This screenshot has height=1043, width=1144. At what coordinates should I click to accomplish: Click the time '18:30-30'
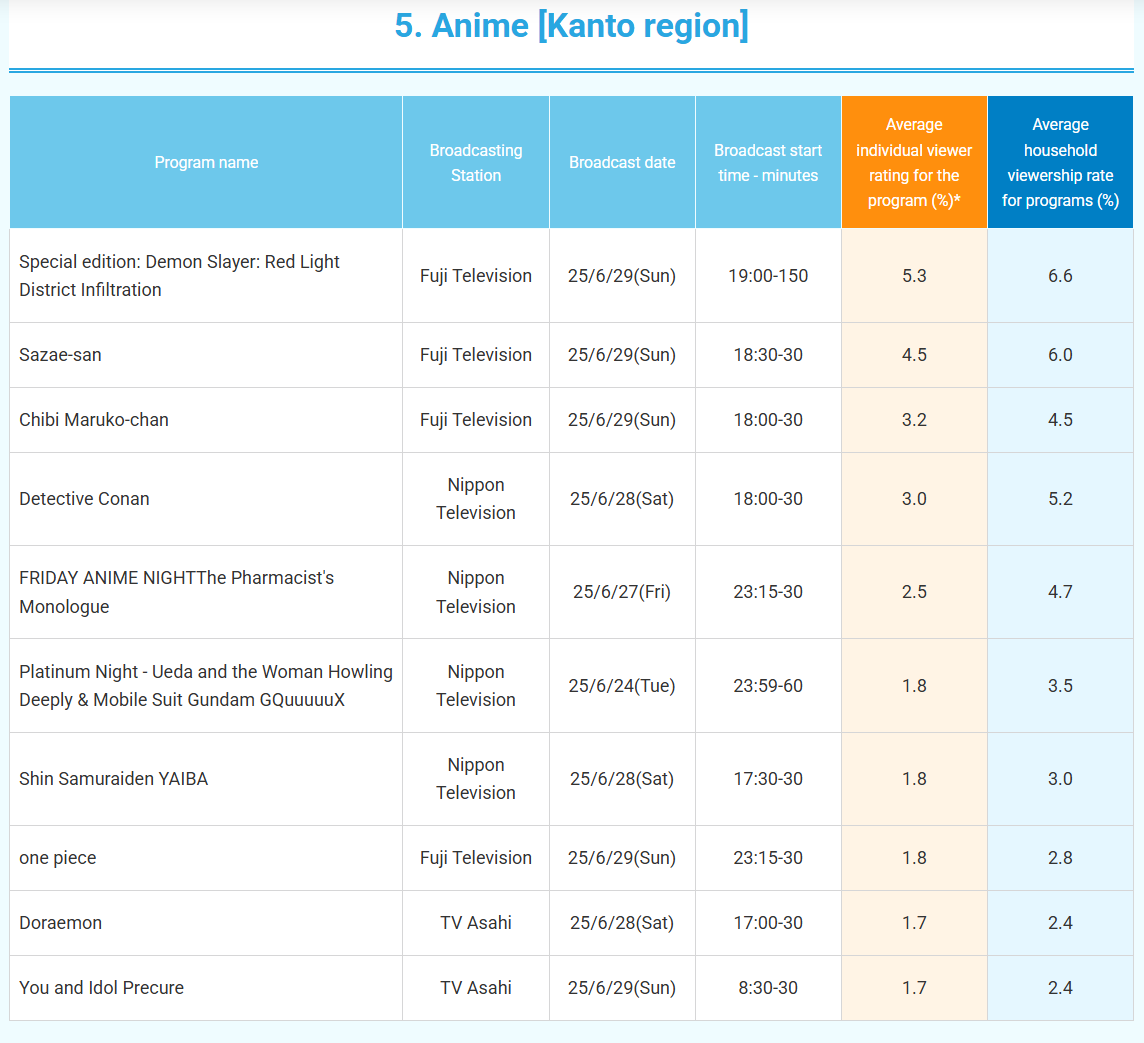pyautogui.click(x=768, y=355)
